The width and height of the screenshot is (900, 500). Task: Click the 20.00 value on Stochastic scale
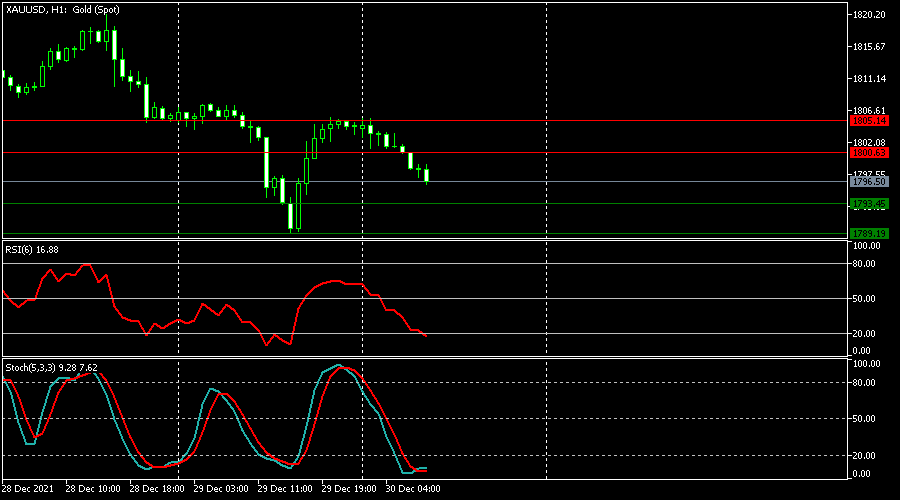point(864,456)
